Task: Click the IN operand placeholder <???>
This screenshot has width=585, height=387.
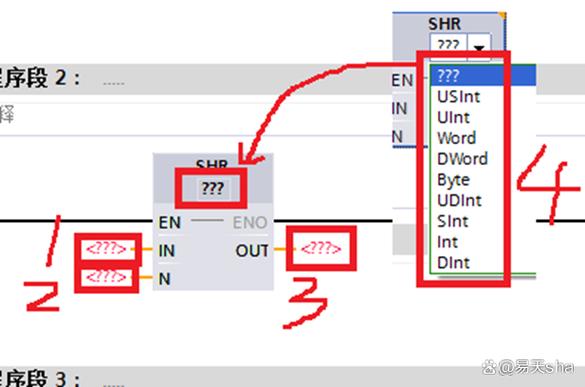Action: click(106, 248)
